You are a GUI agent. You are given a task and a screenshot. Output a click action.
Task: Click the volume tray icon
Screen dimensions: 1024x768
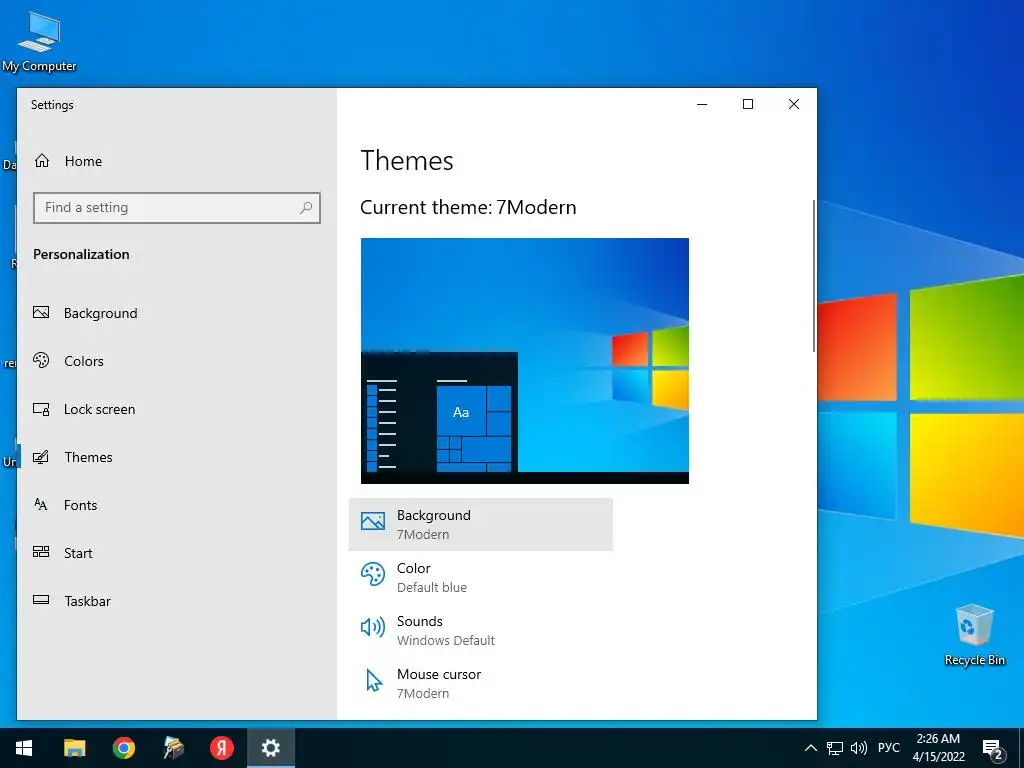tap(859, 748)
